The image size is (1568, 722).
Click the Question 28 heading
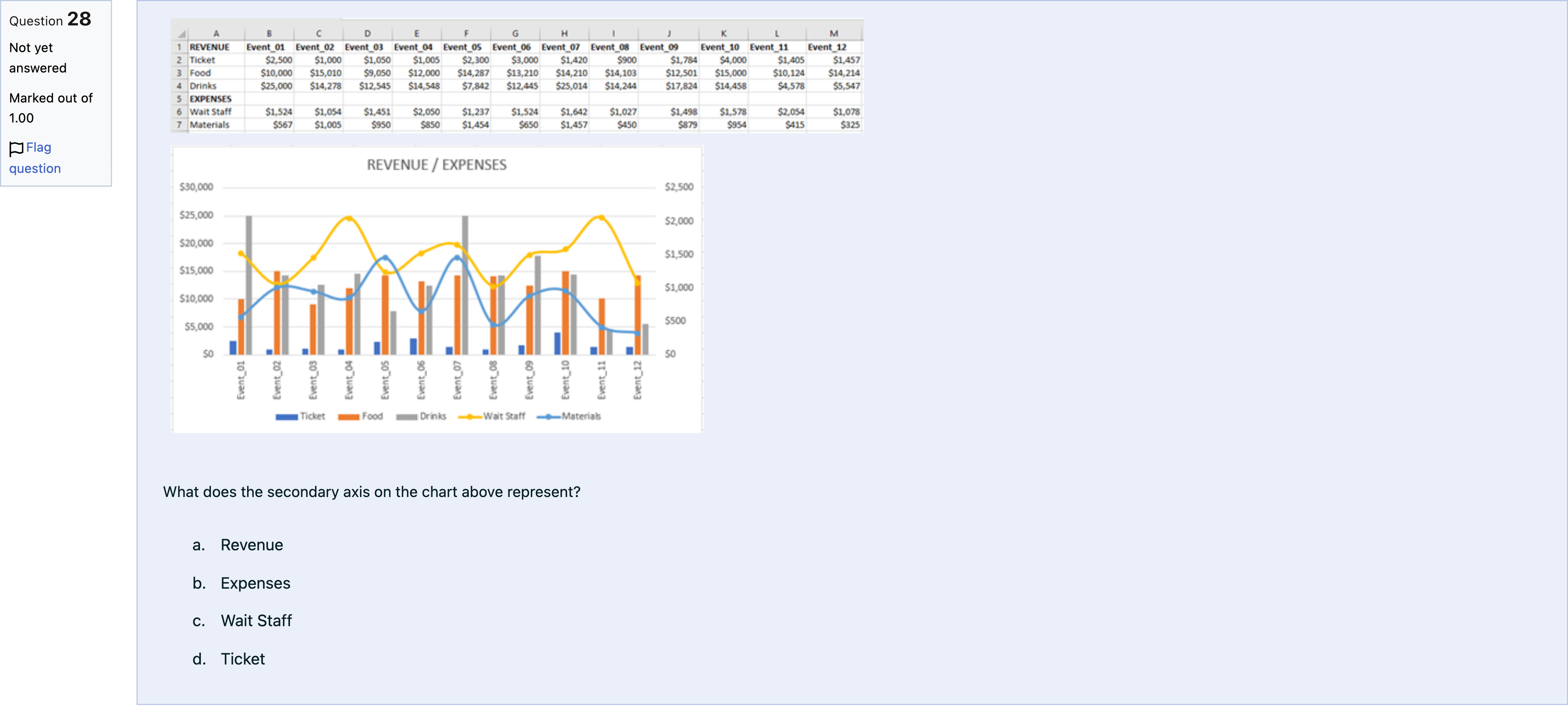pos(50,20)
